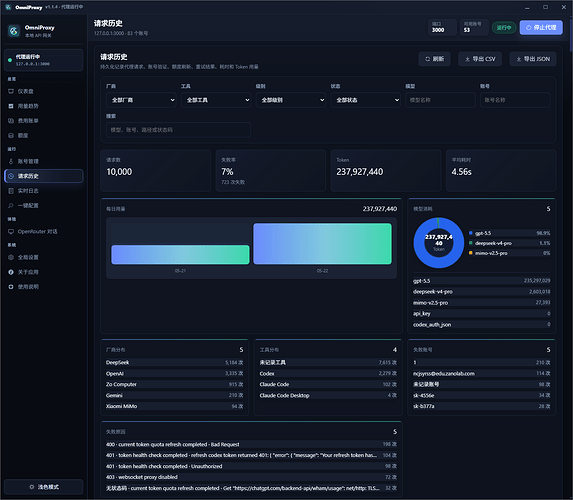The height and width of the screenshot is (500, 573).
Task: Open 额度 quota sidebar icon
Action: (x=11, y=135)
